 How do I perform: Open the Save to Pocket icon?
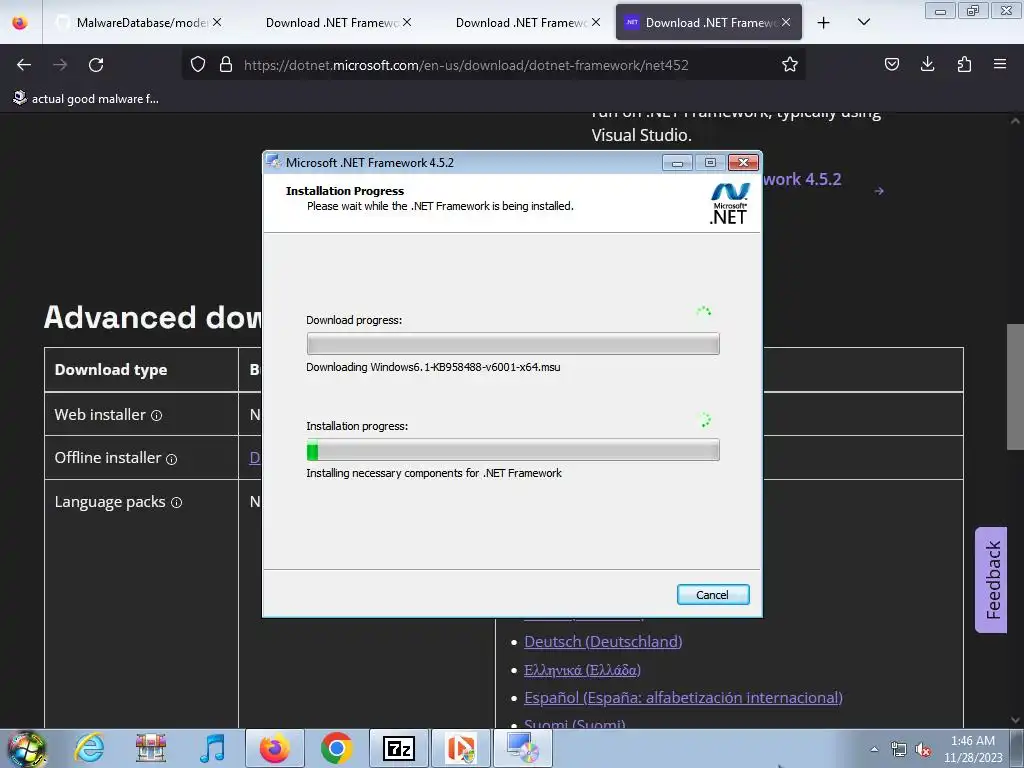[x=891, y=64]
